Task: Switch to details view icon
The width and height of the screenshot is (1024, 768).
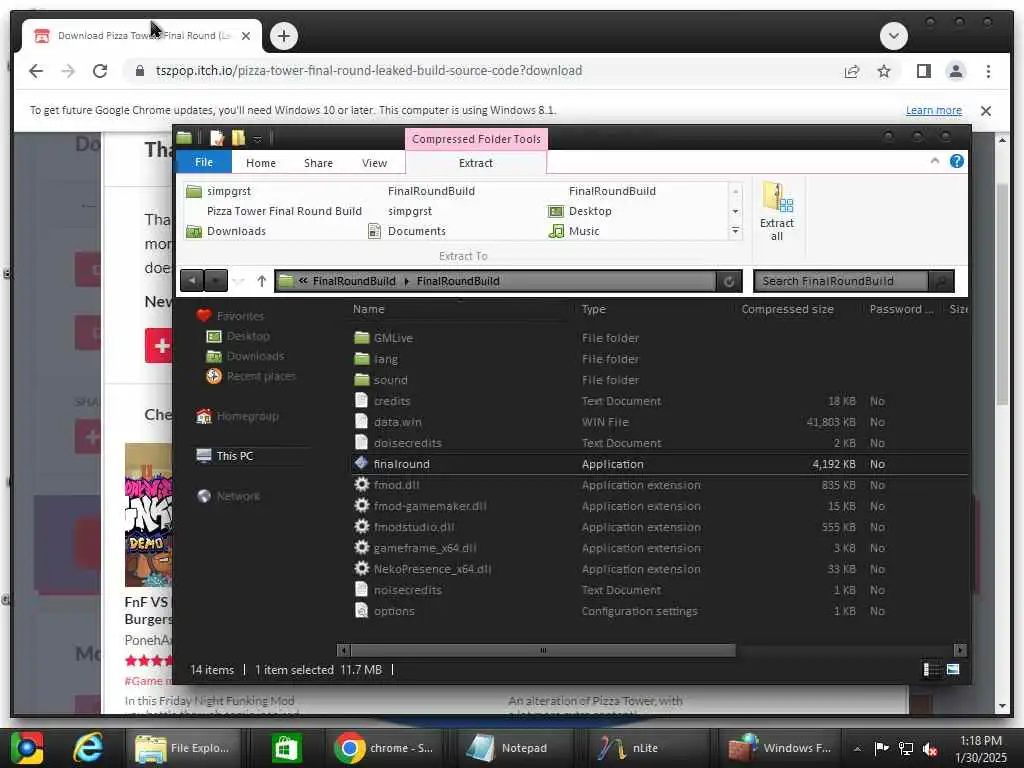Action: tap(931, 669)
